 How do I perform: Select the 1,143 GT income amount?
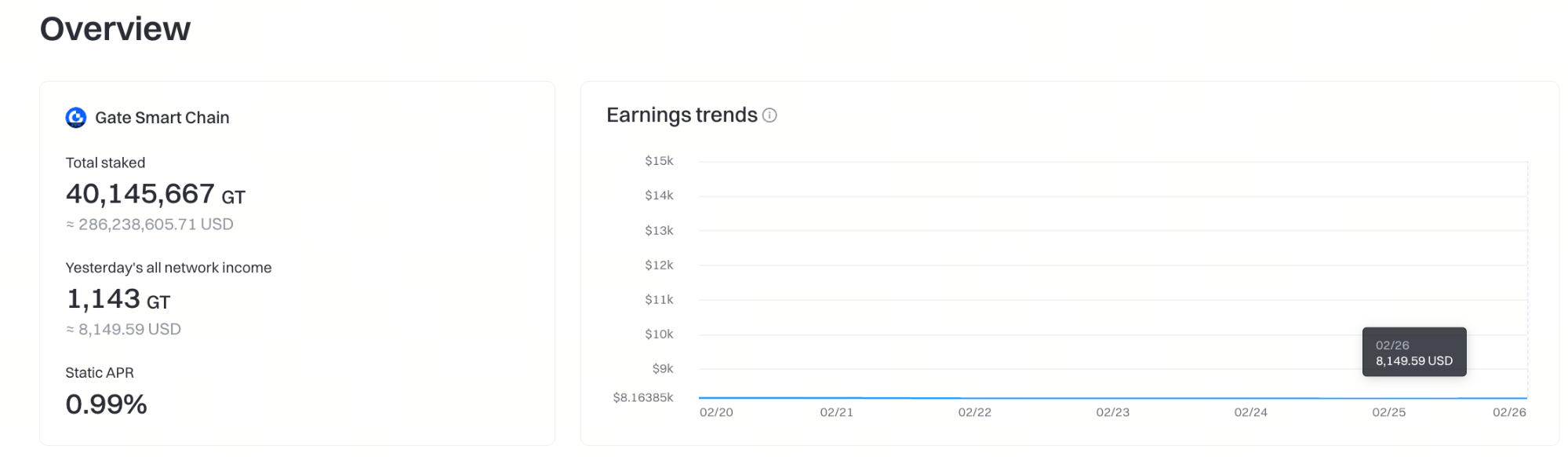pos(118,299)
